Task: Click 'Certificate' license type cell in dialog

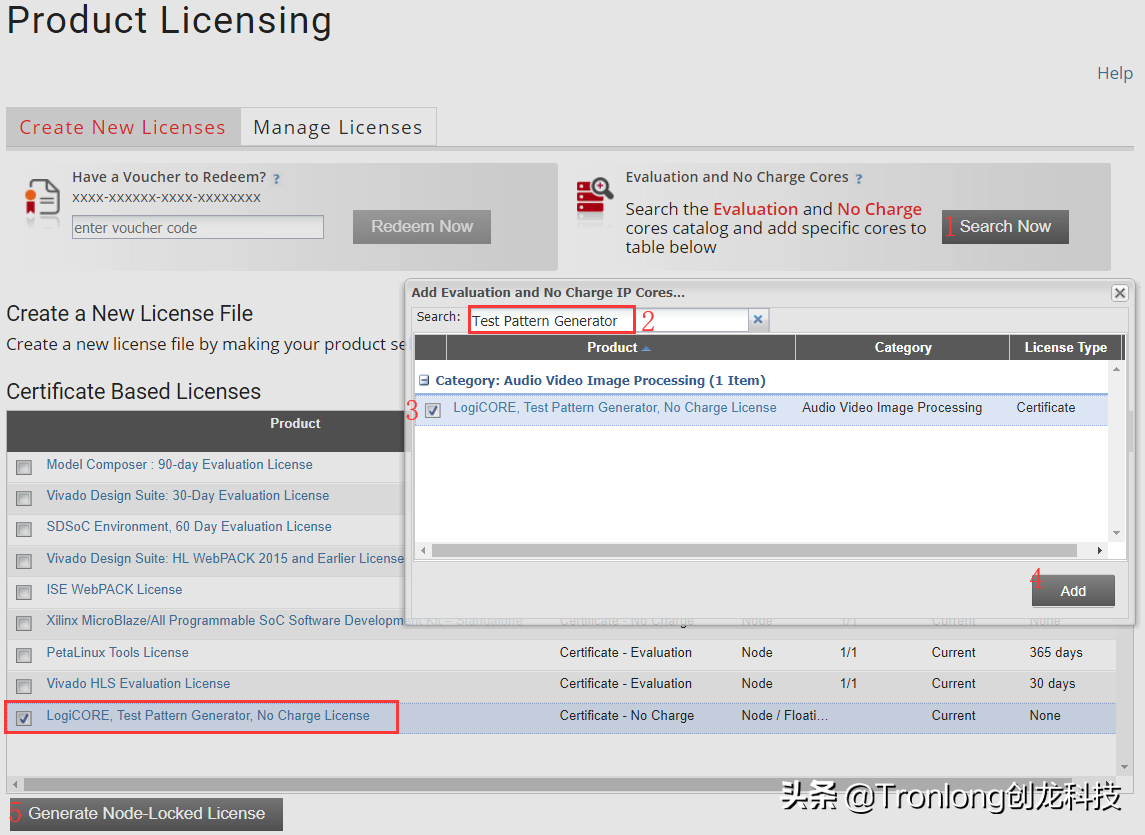Action: coord(1046,408)
